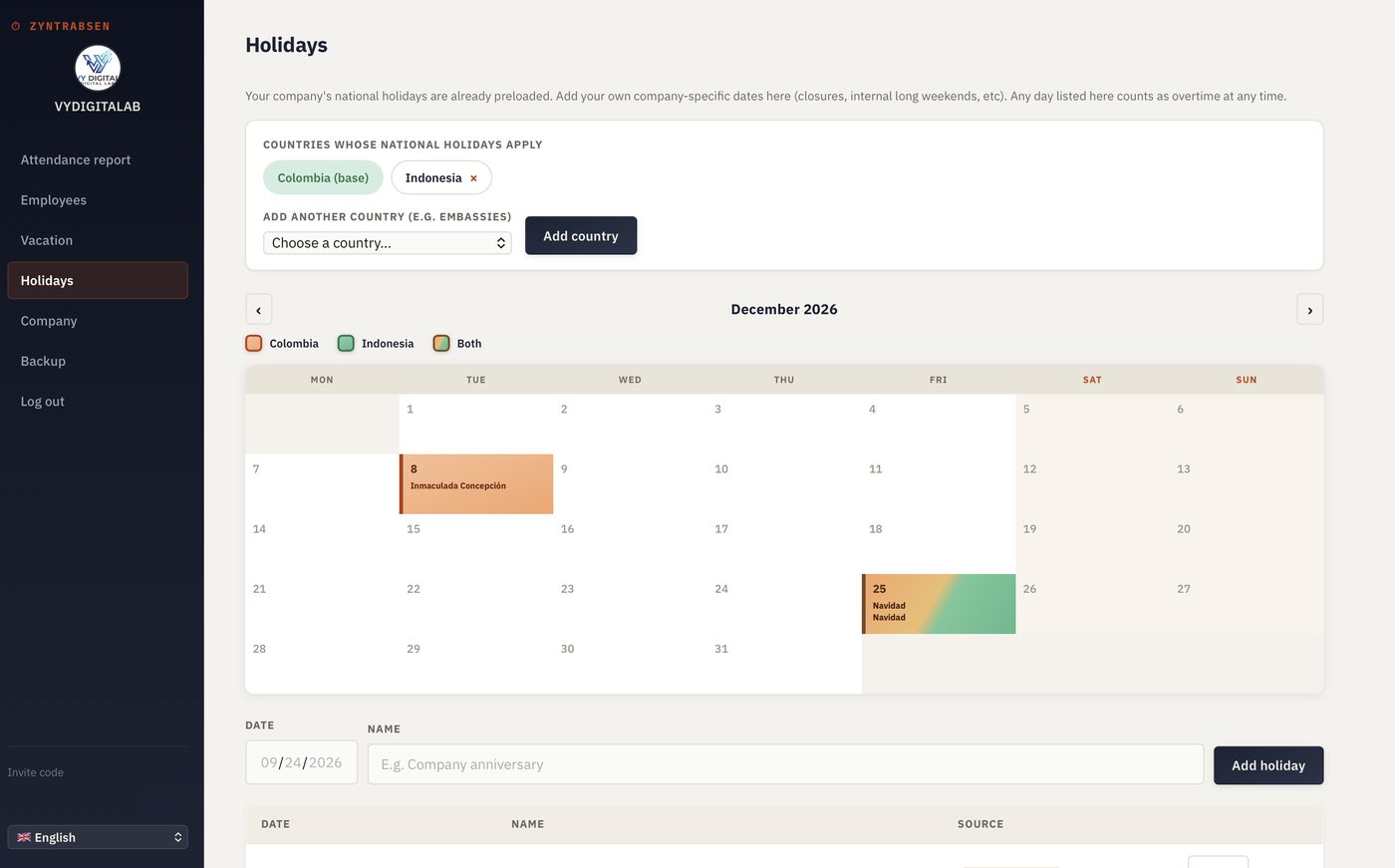Remove Indonesia with the x icon
This screenshot has width=1395, height=868.
[x=473, y=178]
